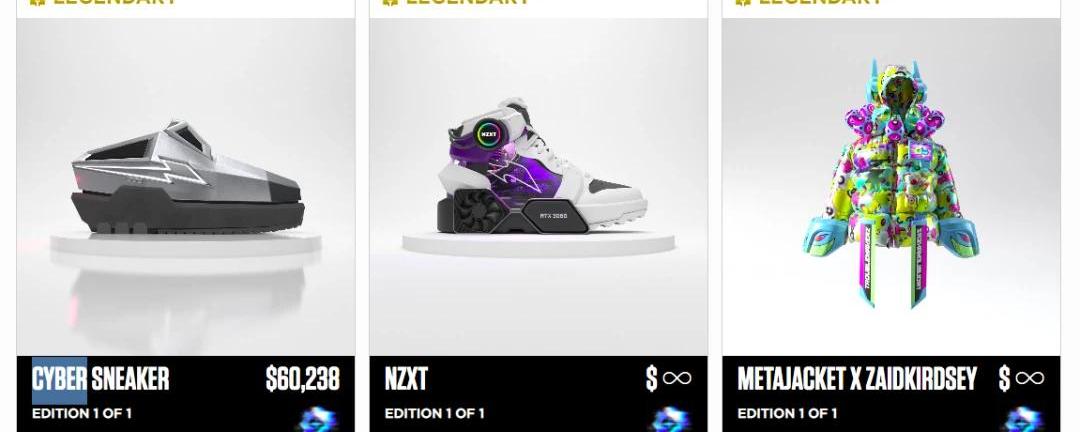Click the circular NZXT logo on the sneaker

(489, 134)
